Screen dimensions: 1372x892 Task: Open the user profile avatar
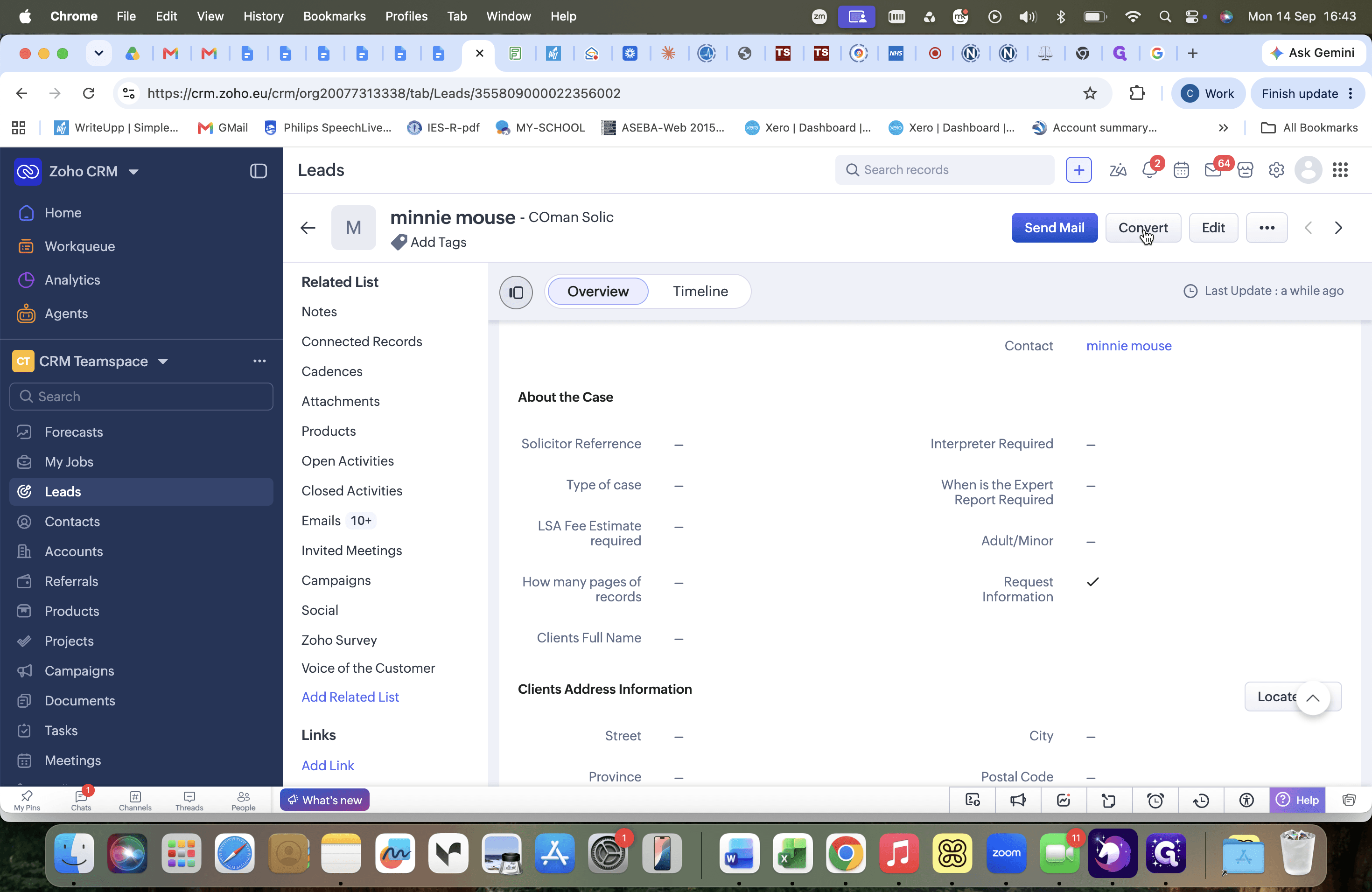[1309, 170]
